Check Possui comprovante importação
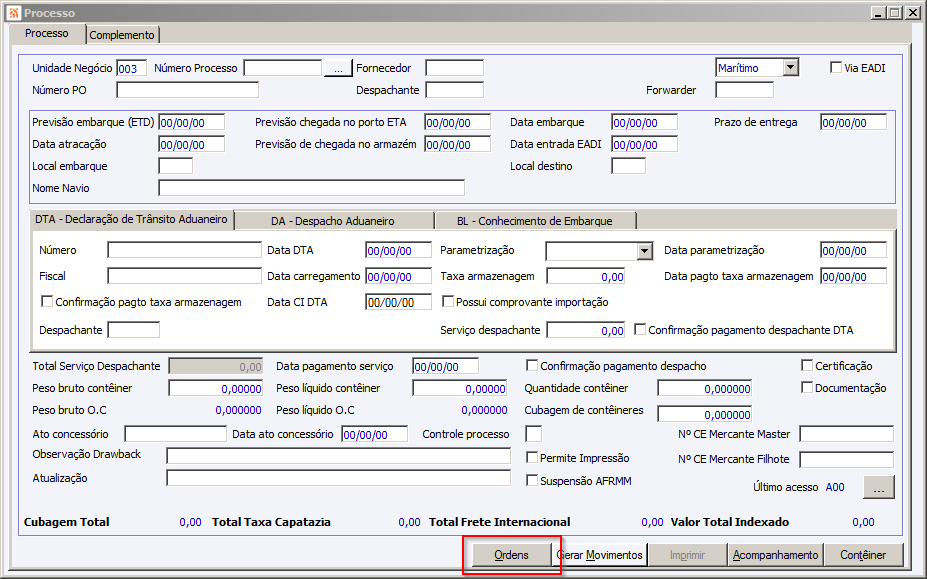This screenshot has width=927, height=579. pyautogui.click(x=448, y=302)
